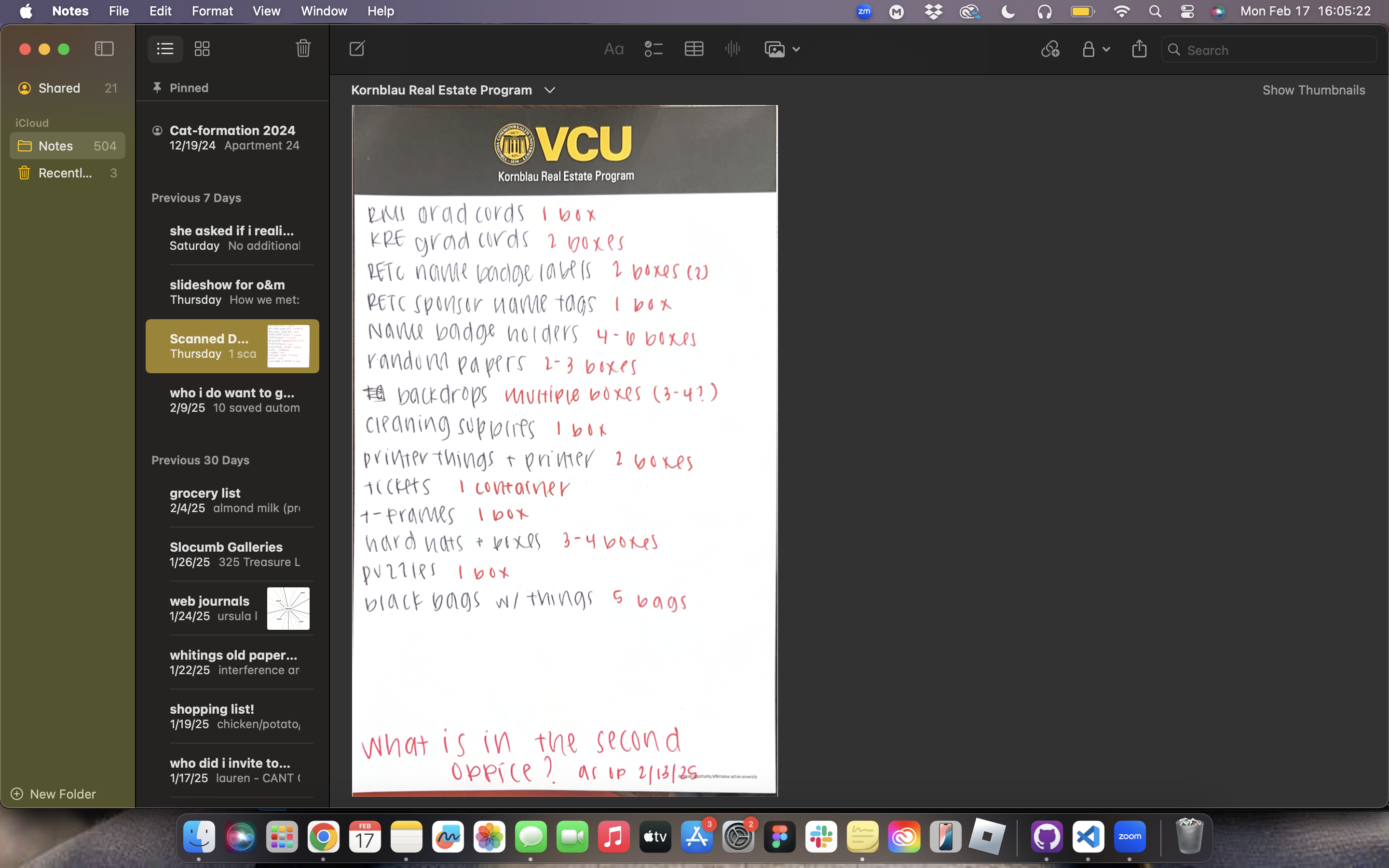Delete note using the trash icon
This screenshot has width=1389, height=868.
click(303, 49)
